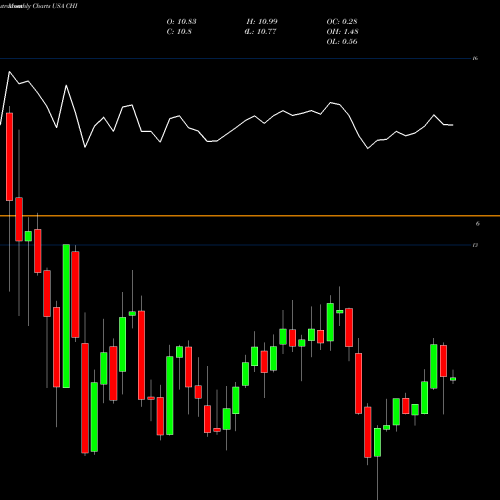The image size is (500, 500).
Task: Click the orange horizontal level line
Action: [x=250, y=216]
